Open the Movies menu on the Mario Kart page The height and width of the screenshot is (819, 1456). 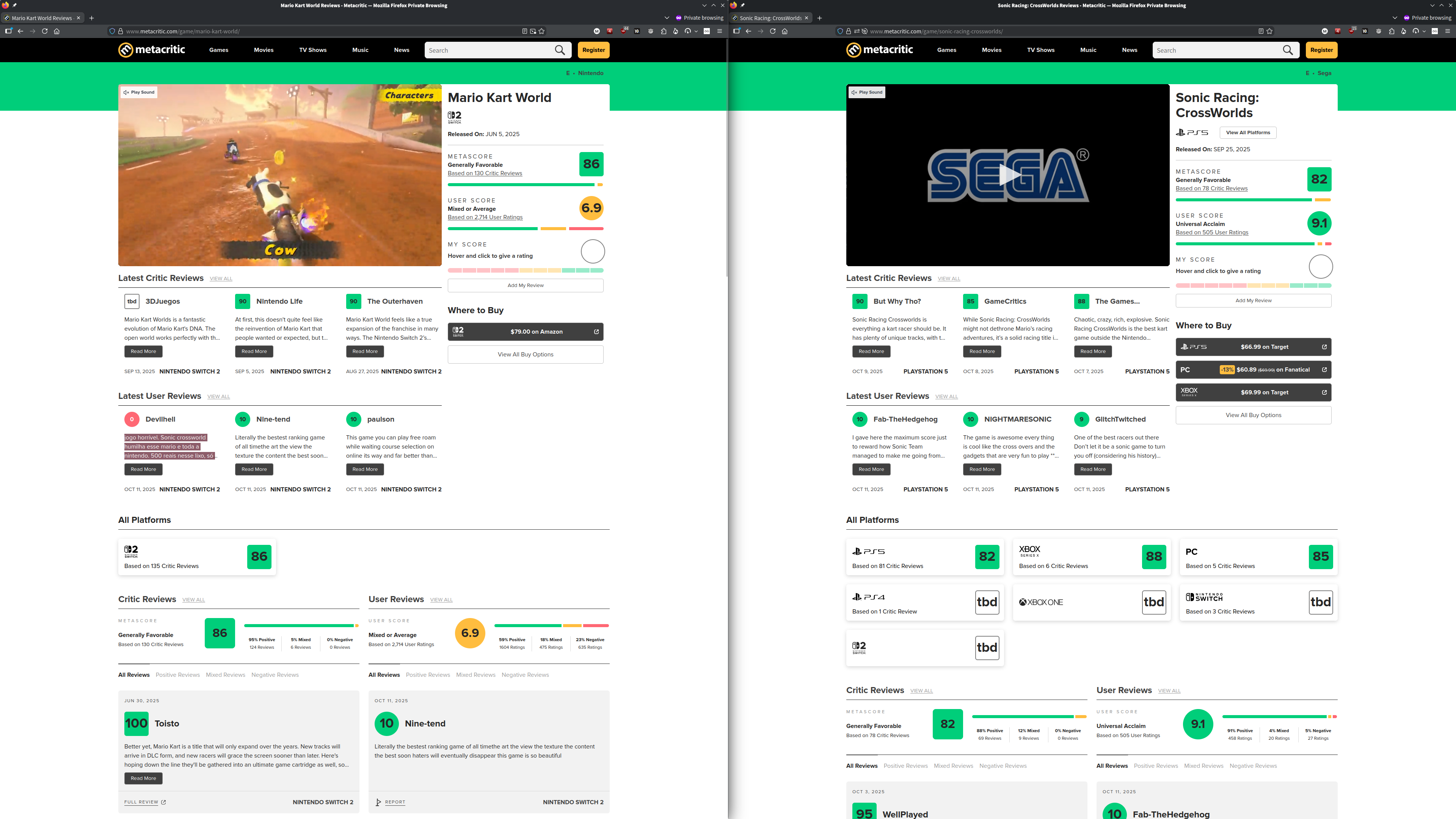point(264,50)
